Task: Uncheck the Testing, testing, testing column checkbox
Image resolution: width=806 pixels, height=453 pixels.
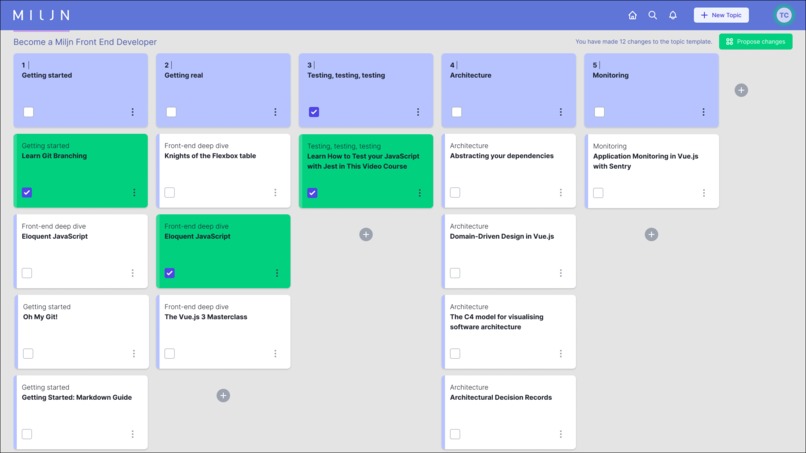Action: [x=314, y=112]
